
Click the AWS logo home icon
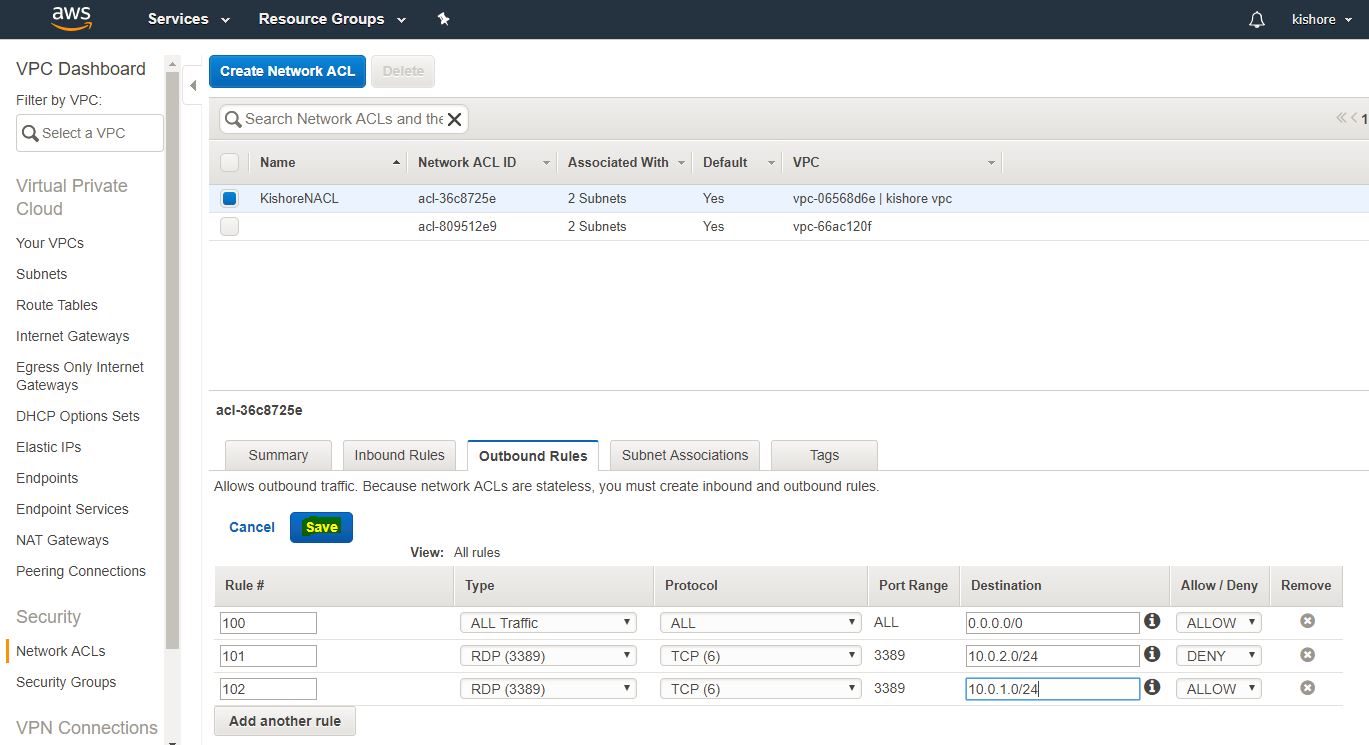click(x=71, y=18)
